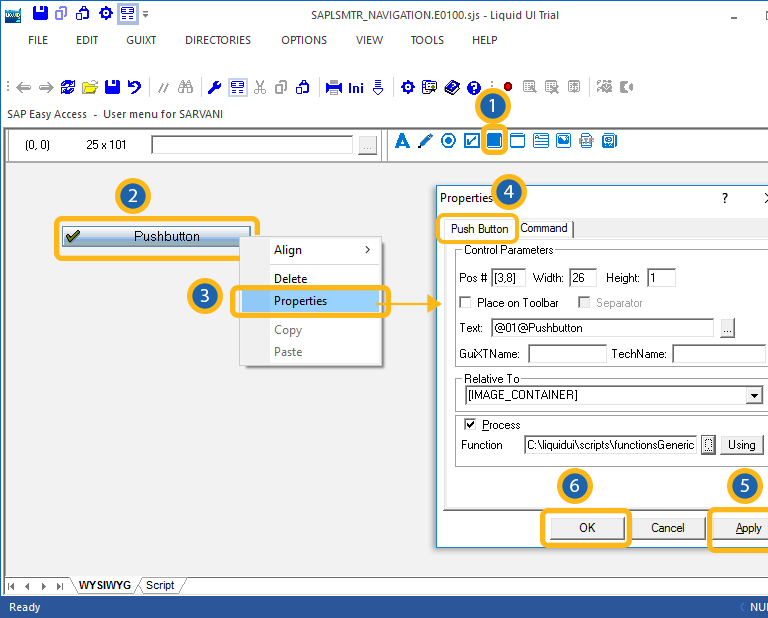Enable Place on Toolbar checkbox
Image resolution: width=768 pixels, height=618 pixels.
[x=466, y=303]
